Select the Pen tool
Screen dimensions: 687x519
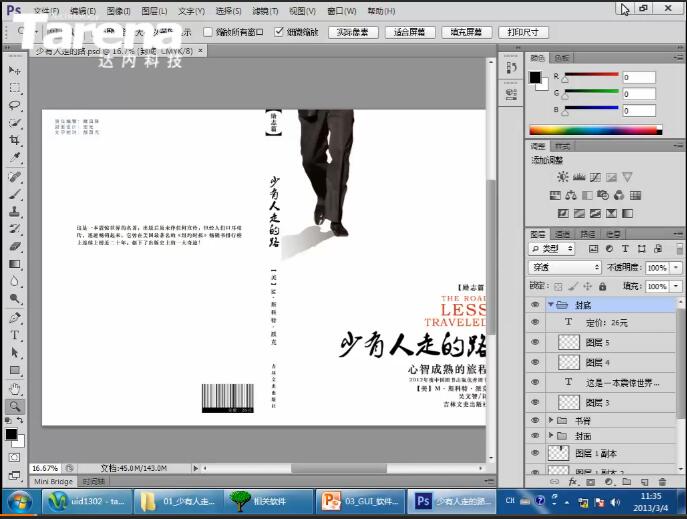pyautogui.click(x=14, y=318)
